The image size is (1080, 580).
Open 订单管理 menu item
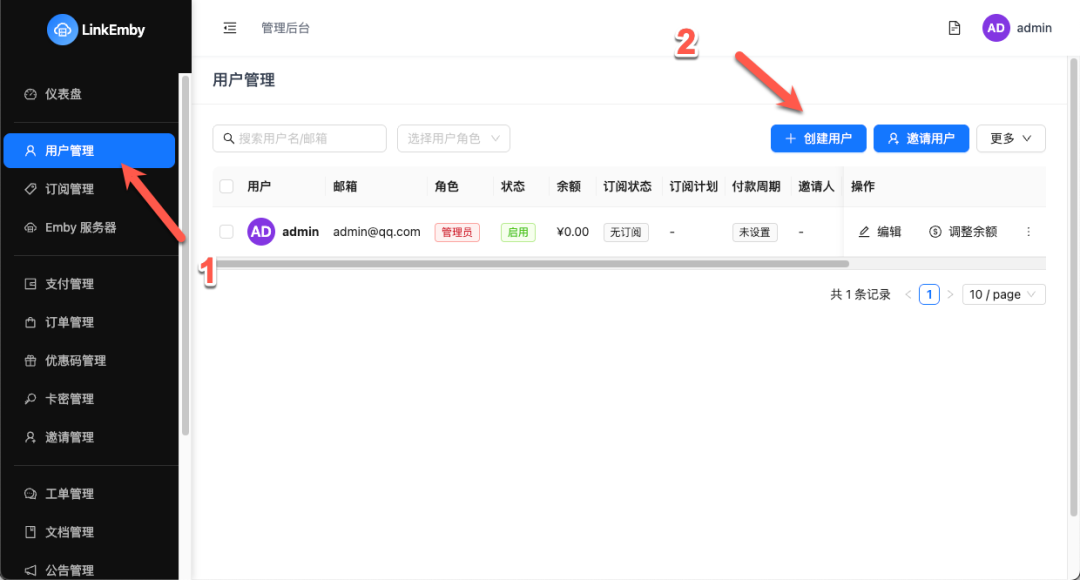click(90, 322)
